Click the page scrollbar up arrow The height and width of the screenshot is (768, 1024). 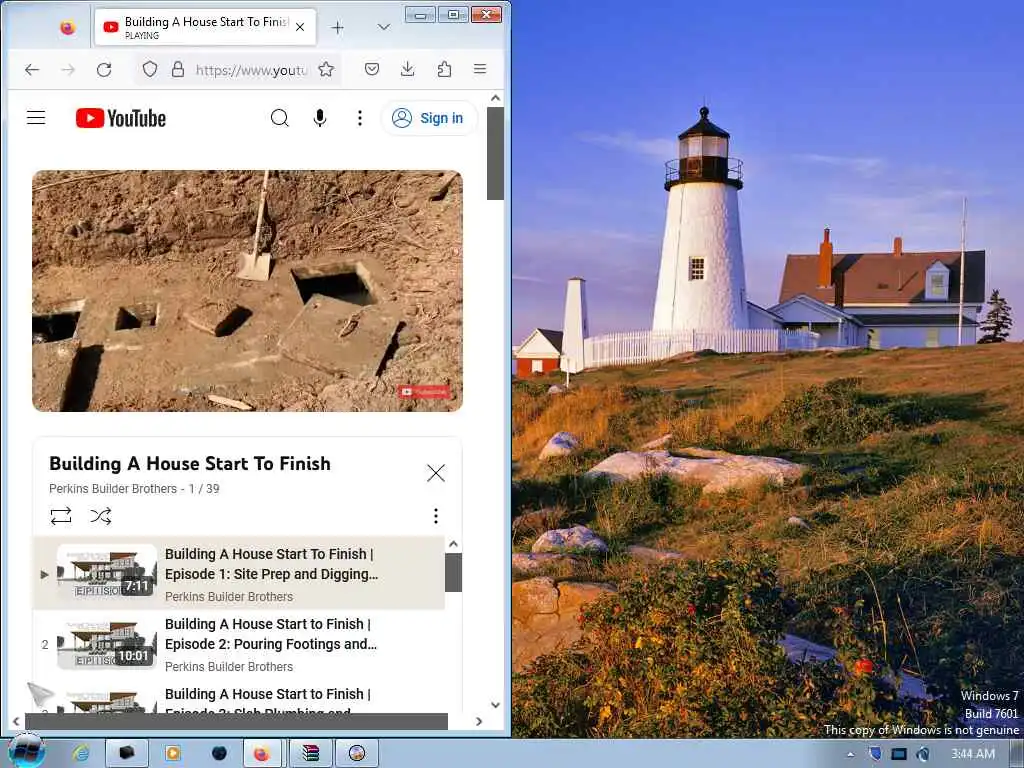[495, 98]
